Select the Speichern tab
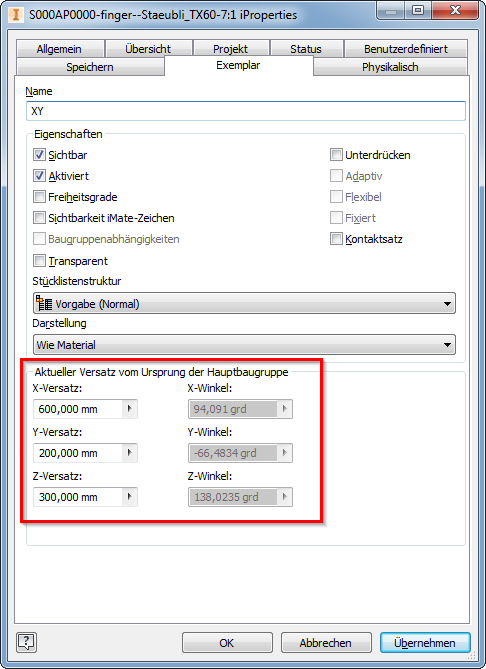This screenshot has width=486, height=669. [90, 67]
